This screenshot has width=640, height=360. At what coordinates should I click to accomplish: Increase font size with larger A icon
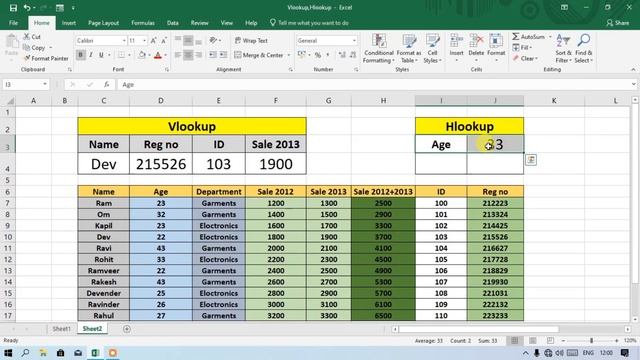tap(153, 41)
